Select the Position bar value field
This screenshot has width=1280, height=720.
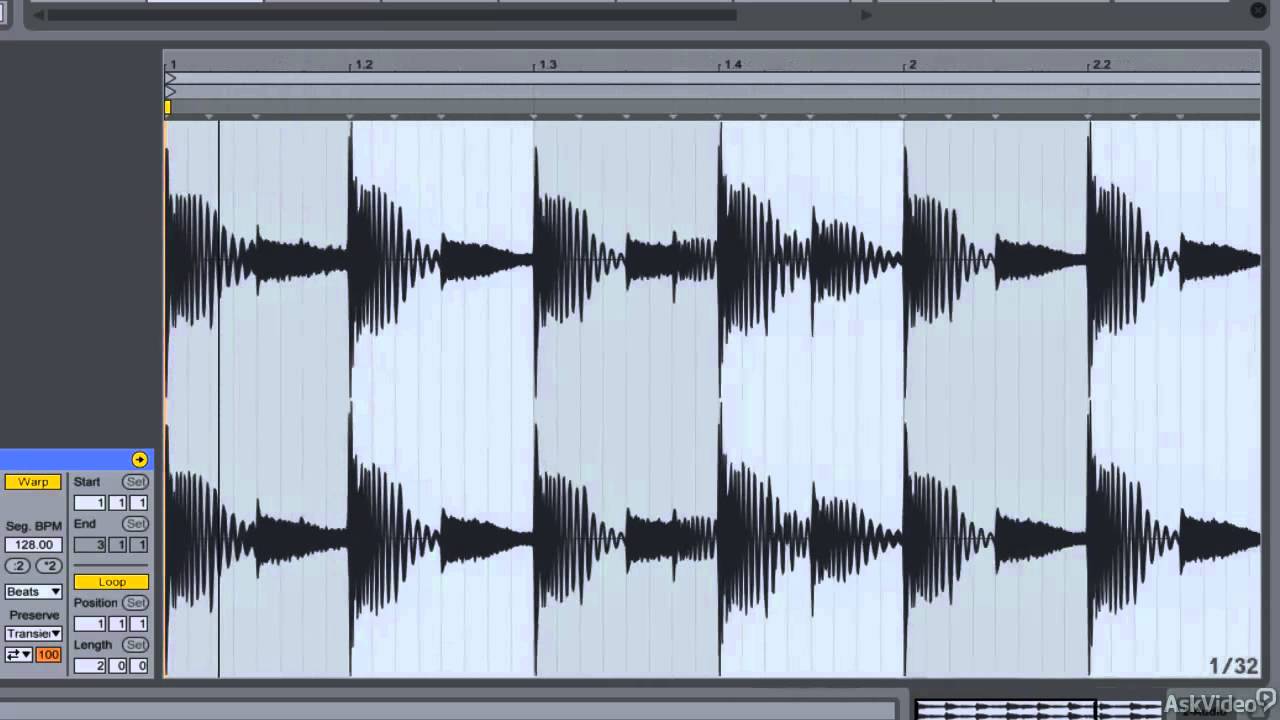coord(90,624)
